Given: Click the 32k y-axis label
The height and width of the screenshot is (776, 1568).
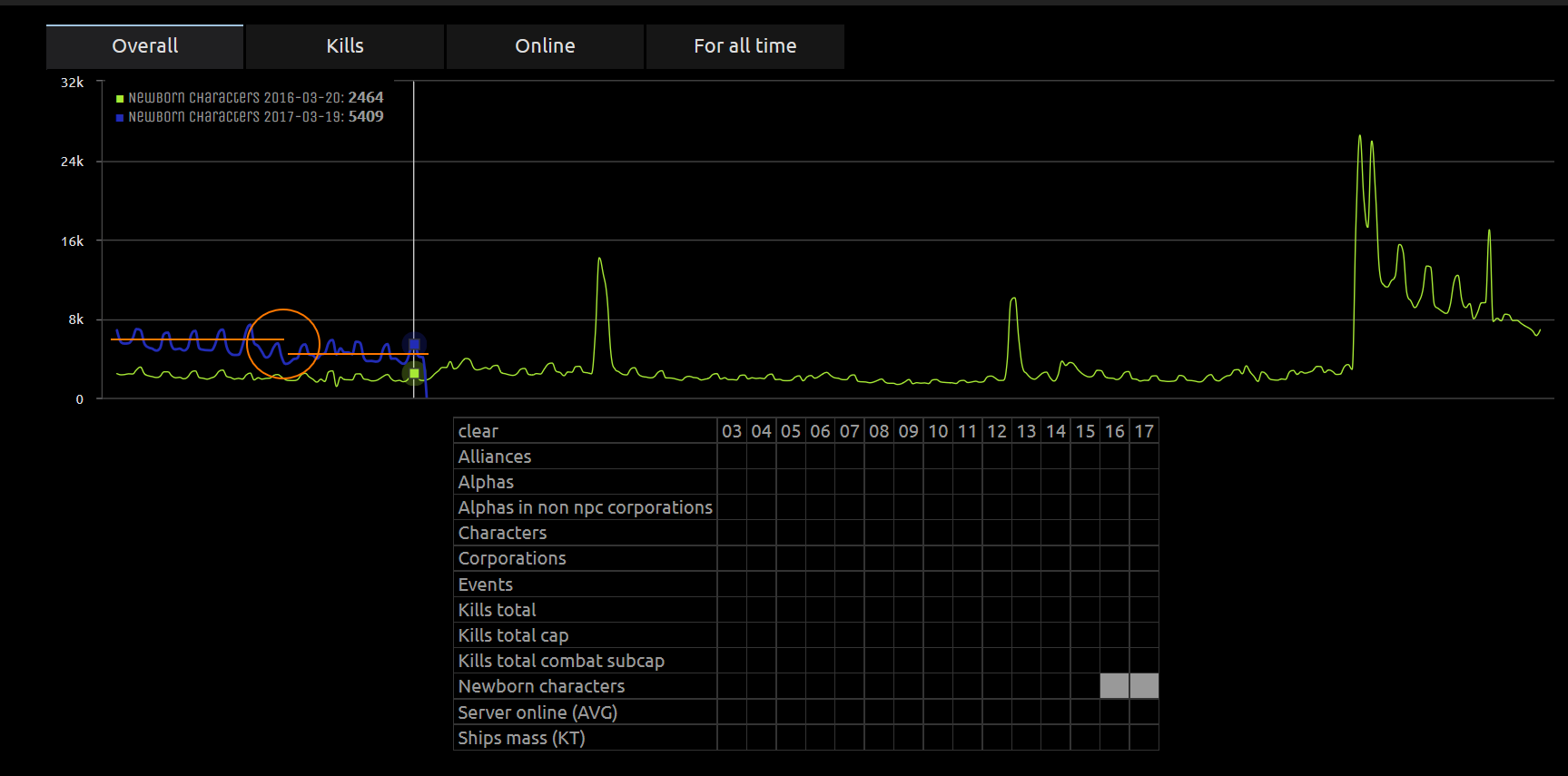Looking at the screenshot, I should [72, 83].
